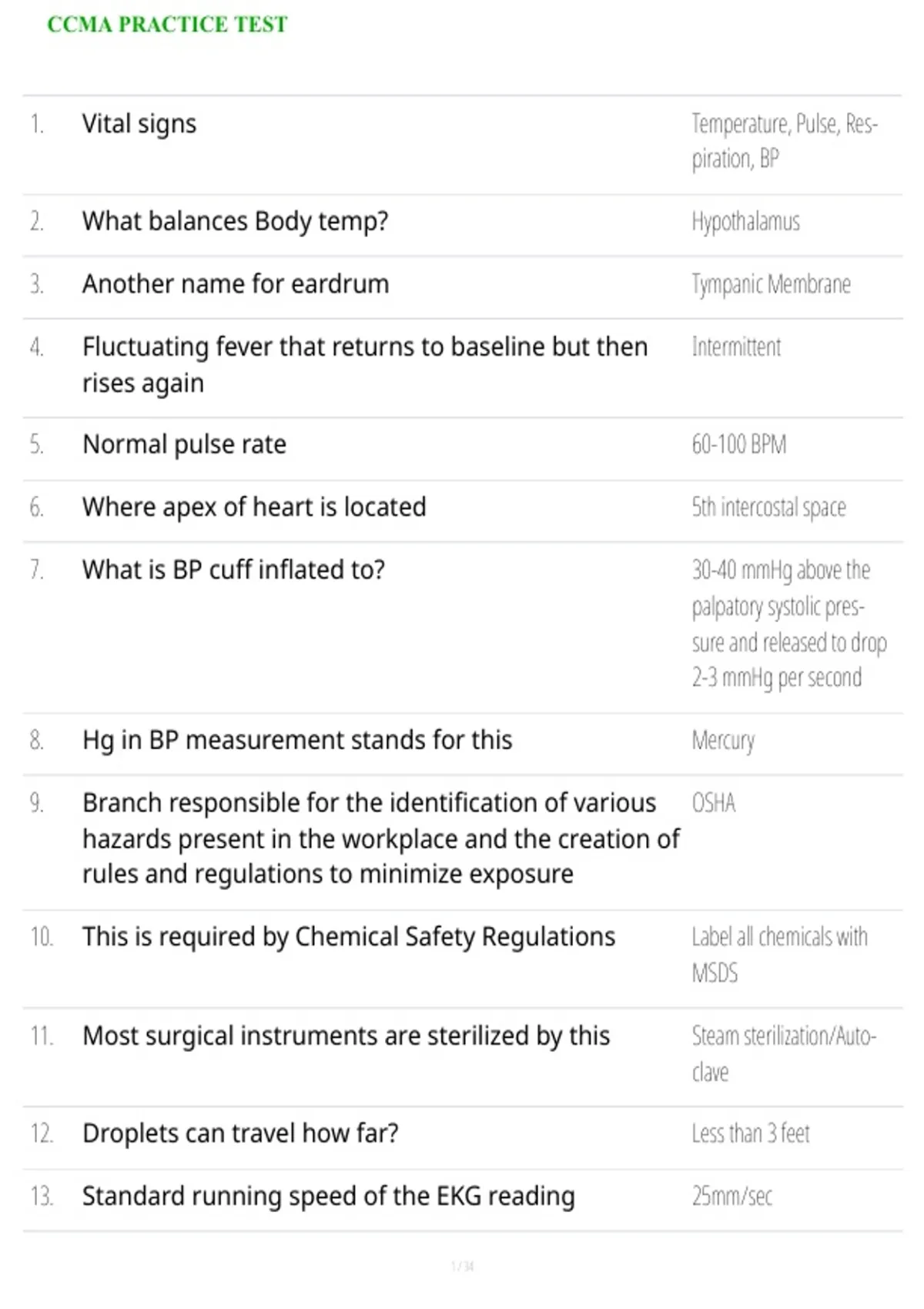Select the 'What balances Body temp?' question

235,222
